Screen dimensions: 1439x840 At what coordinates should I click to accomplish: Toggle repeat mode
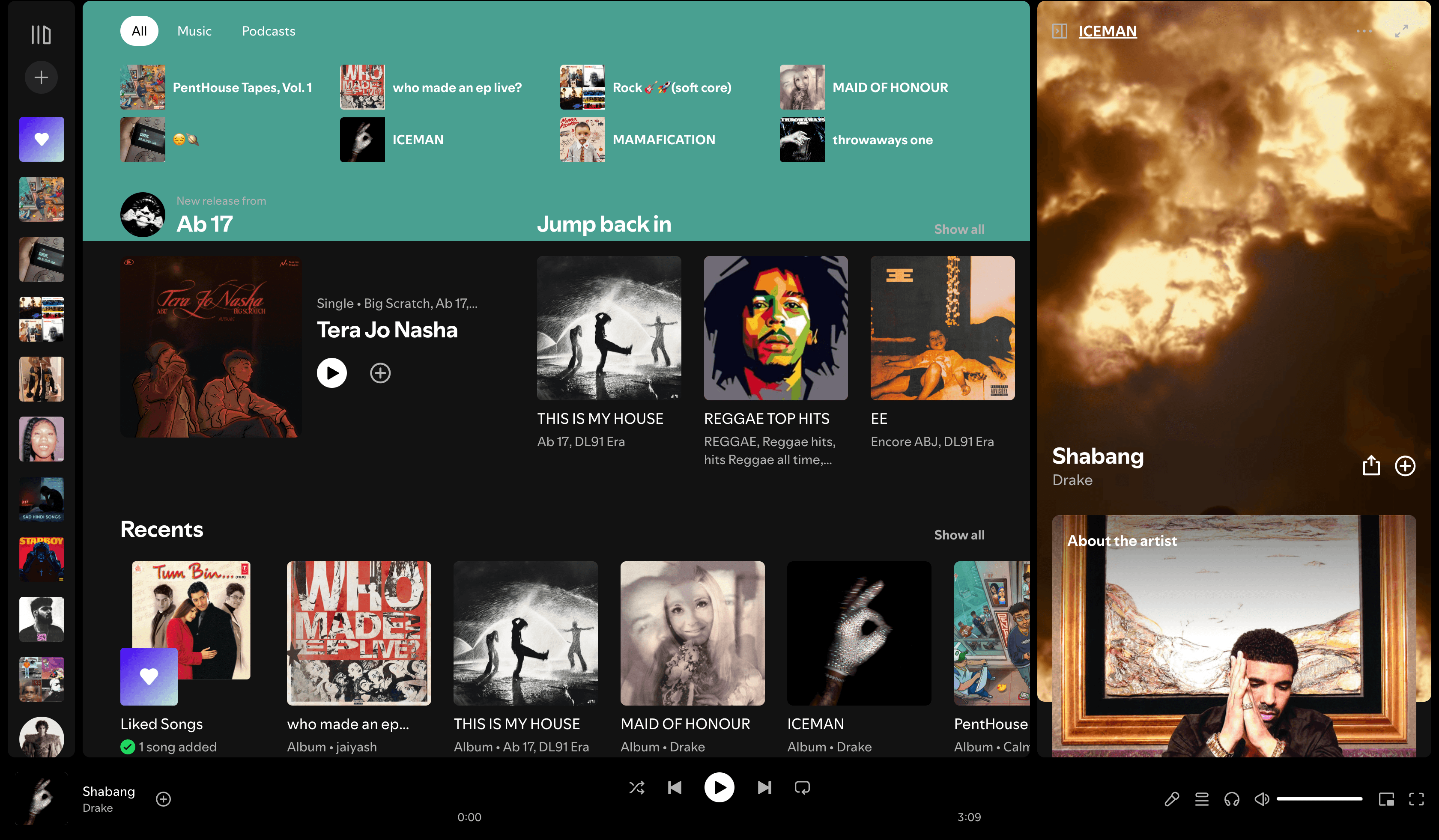802,787
